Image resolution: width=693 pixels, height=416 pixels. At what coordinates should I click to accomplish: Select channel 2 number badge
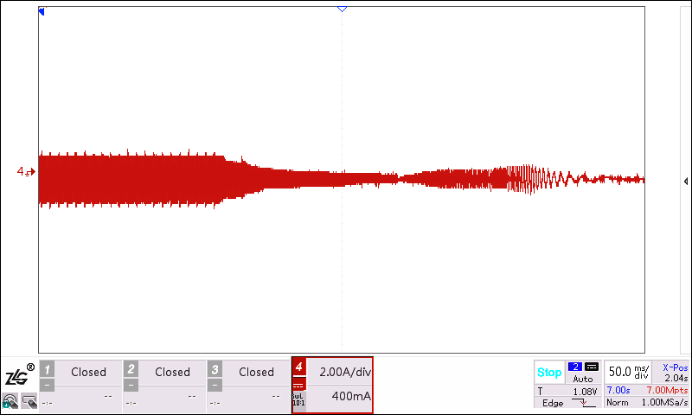coord(131,369)
